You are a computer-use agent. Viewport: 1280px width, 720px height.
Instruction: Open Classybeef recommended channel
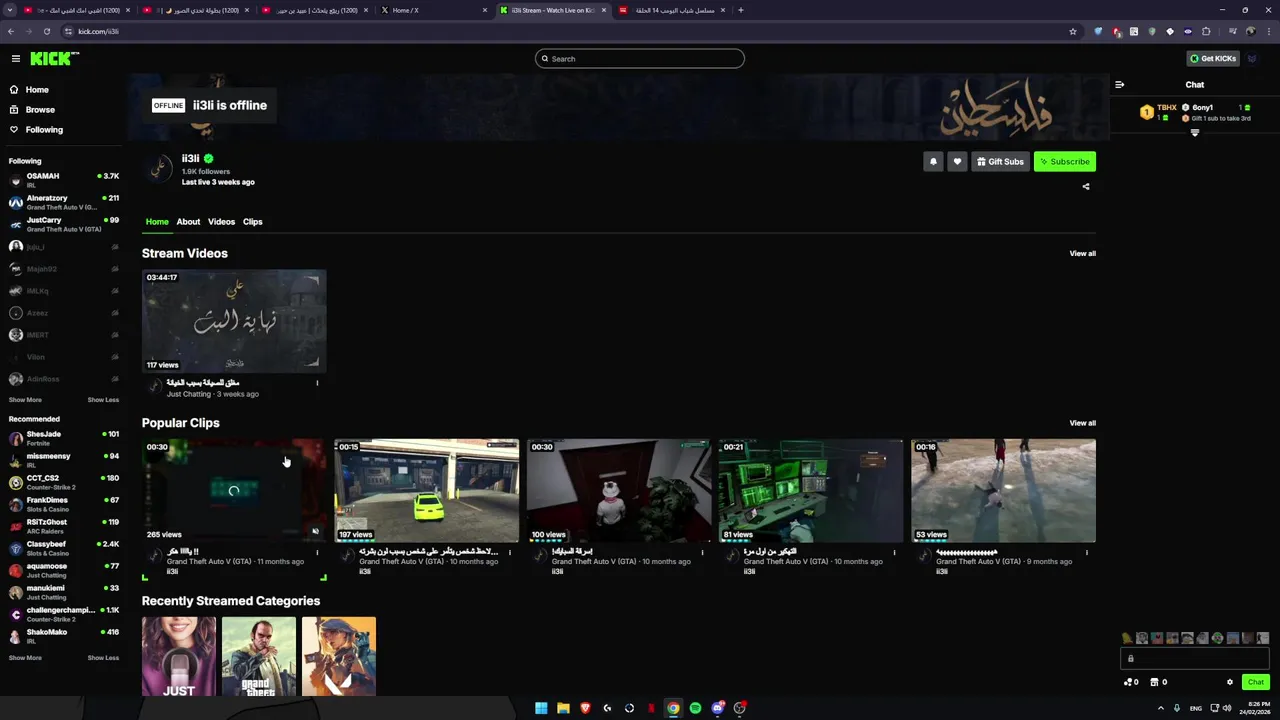click(x=64, y=548)
